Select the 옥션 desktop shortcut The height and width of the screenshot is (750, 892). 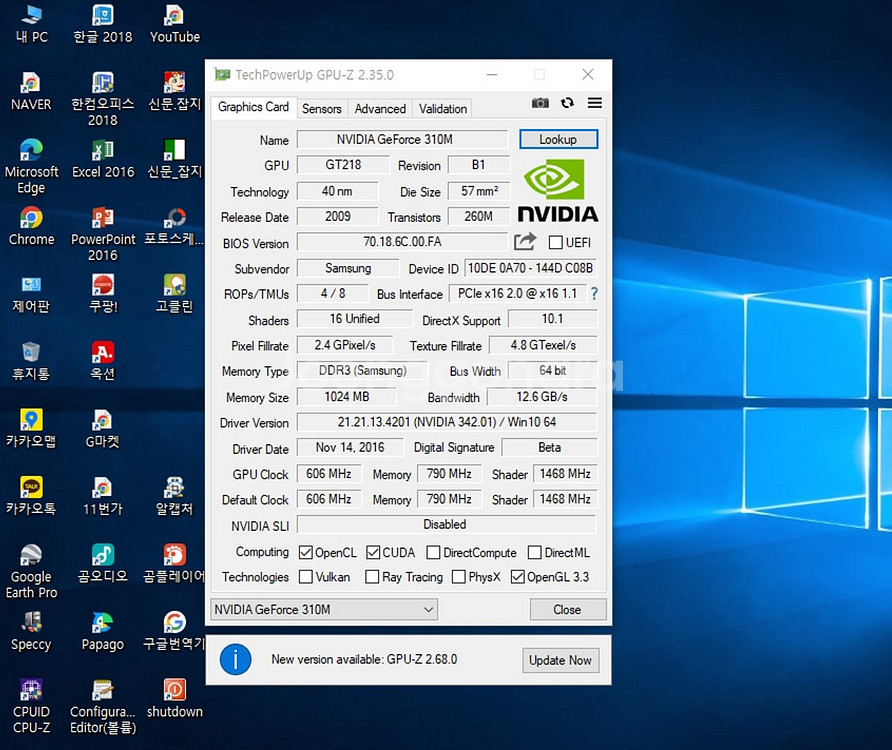pyautogui.click(x=103, y=362)
